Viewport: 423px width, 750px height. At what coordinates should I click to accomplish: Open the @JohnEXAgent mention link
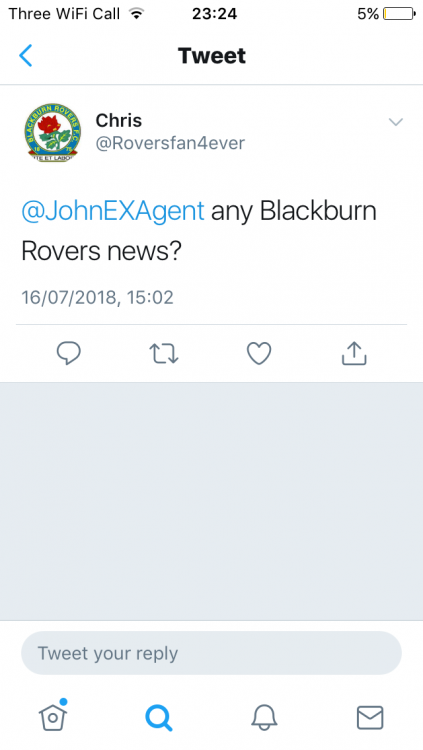pos(113,211)
